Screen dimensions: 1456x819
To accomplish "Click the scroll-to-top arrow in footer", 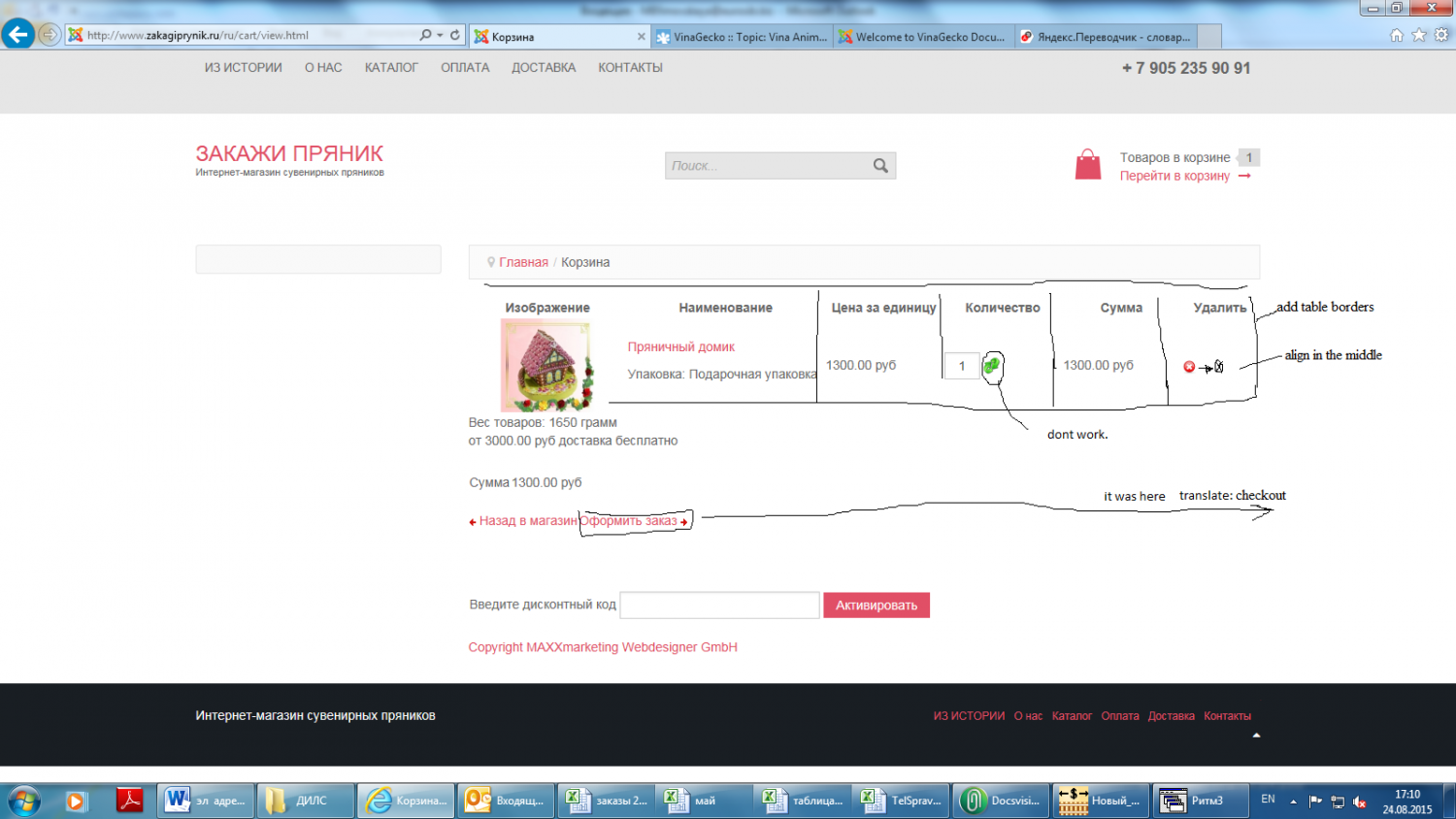I will 1256,736.
